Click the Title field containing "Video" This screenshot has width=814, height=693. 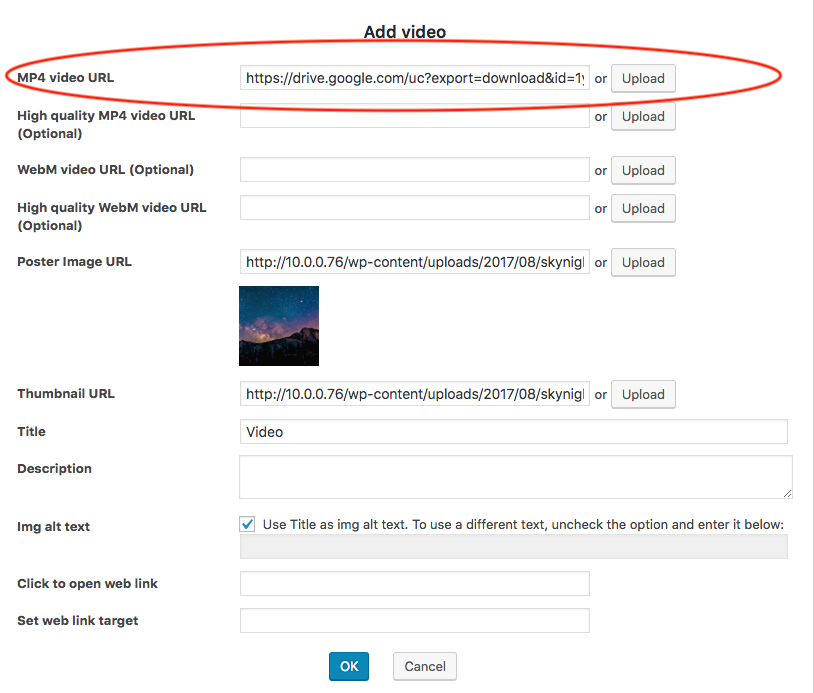(x=513, y=432)
